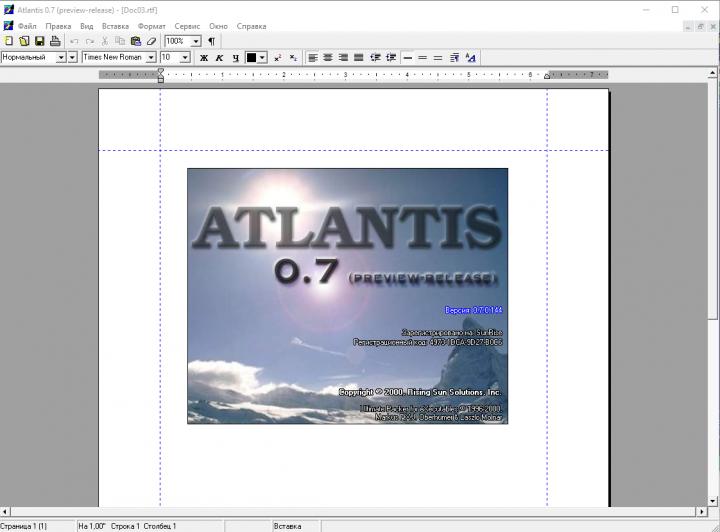This screenshot has height=532, width=720.
Task: Click the vertical scrollbar down arrow
Action: (x=712, y=501)
